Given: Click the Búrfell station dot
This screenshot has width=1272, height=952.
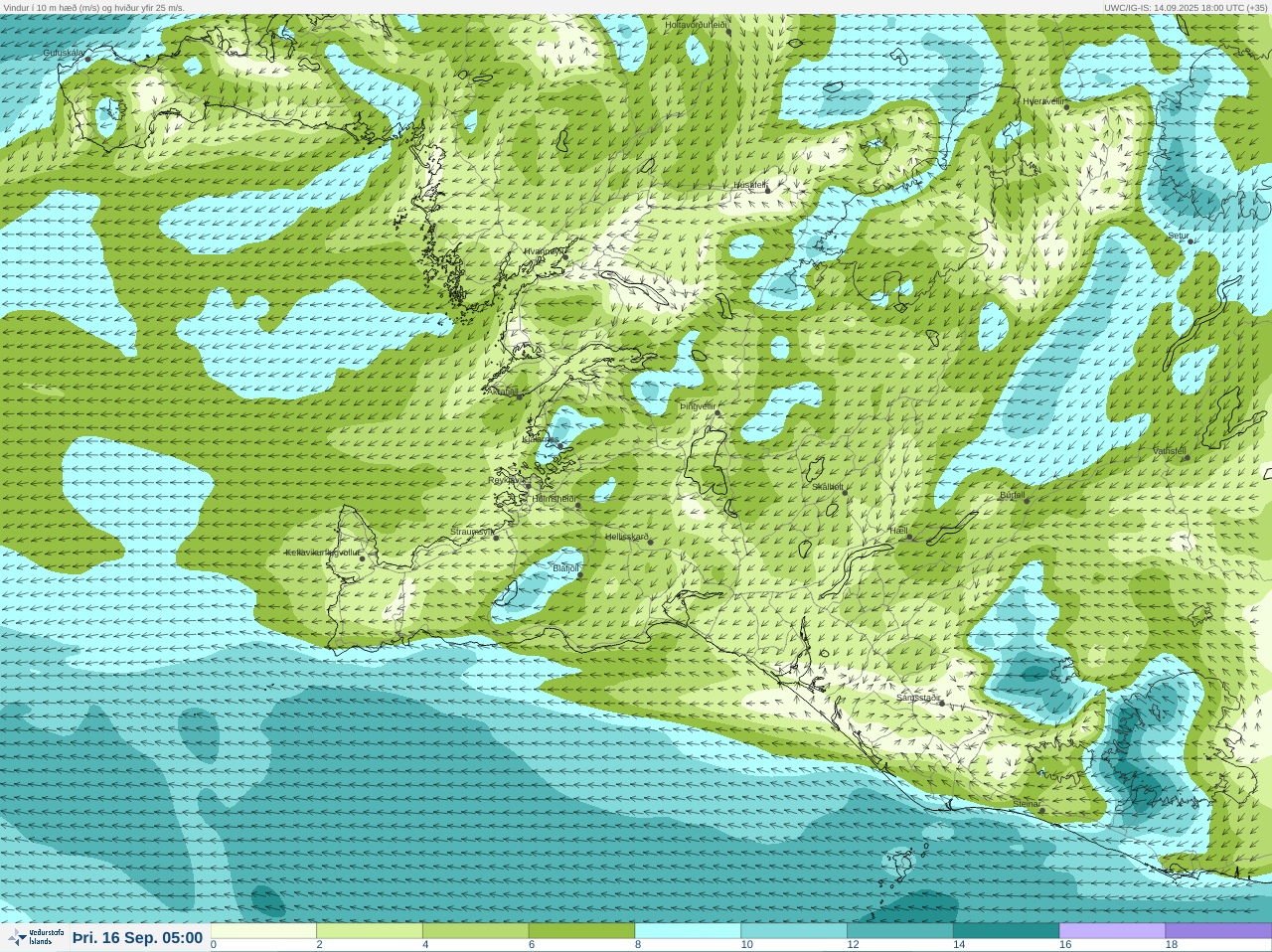Looking at the screenshot, I should pos(1027,500).
